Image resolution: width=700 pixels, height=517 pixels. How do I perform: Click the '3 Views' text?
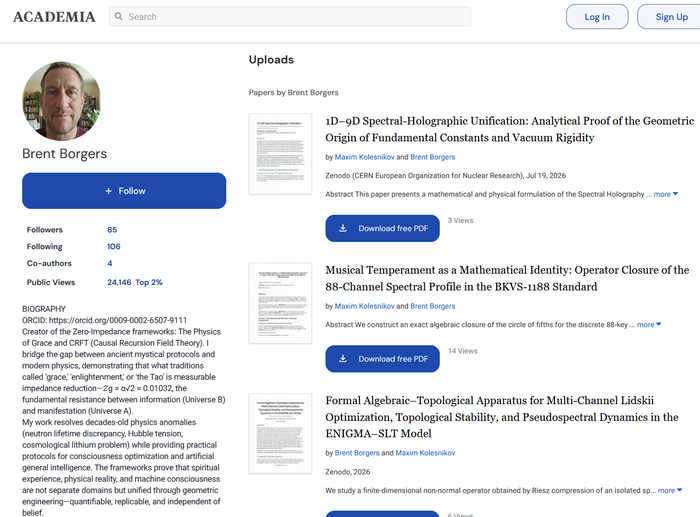click(x=460, y=221)
